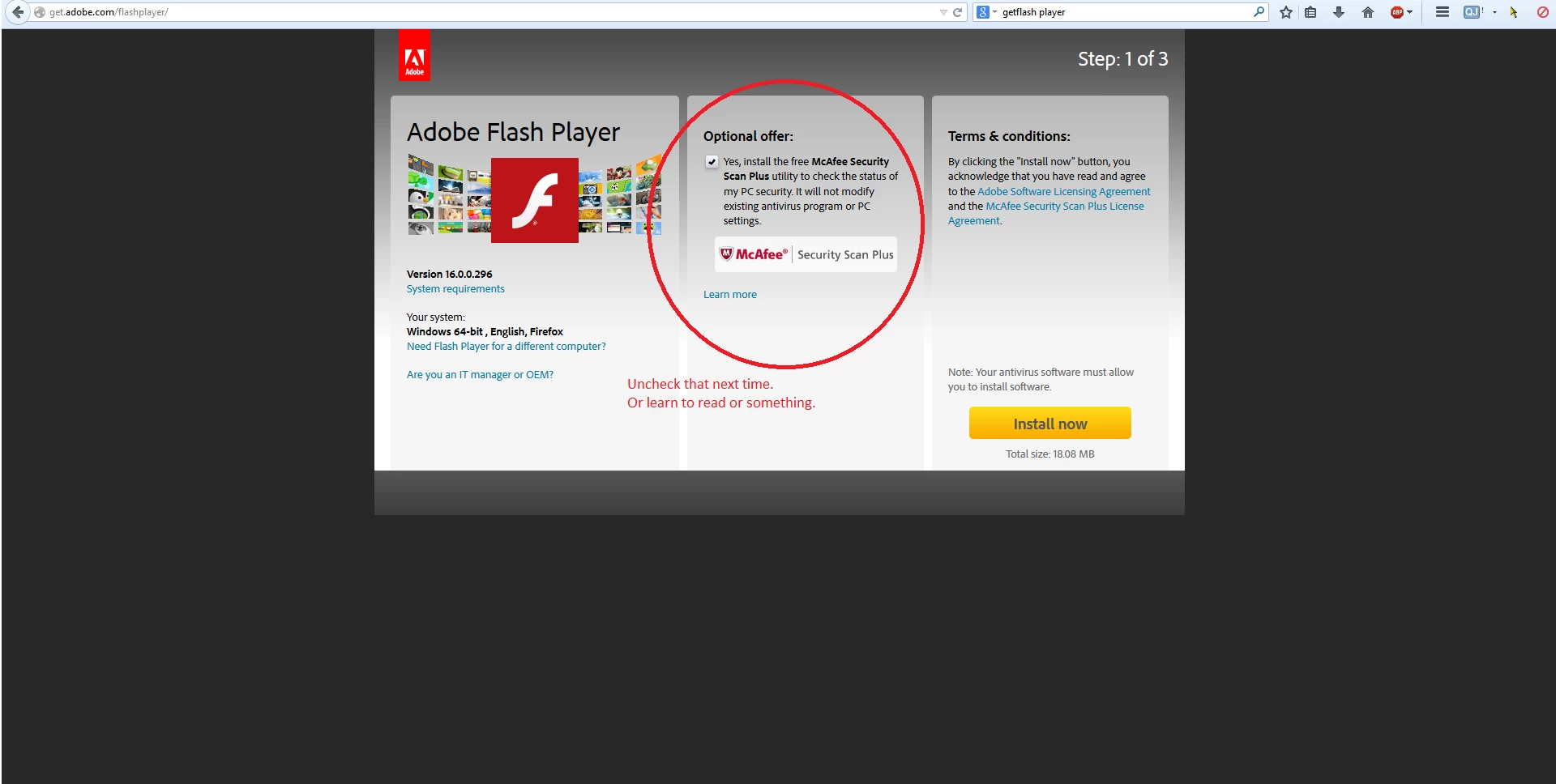The image size is (1556, 784).
Task: Reload the page with the refresh icon
Action: (x=958, y=12)
